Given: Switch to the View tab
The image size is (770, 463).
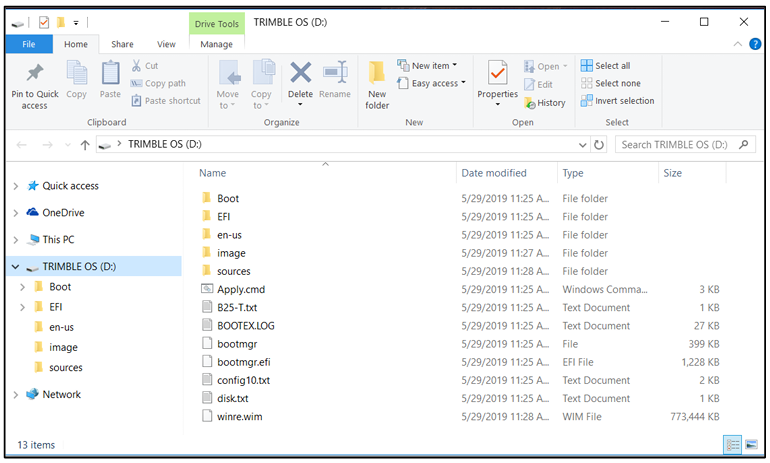Looking at the screenshot, I should (x=166, y=44).
